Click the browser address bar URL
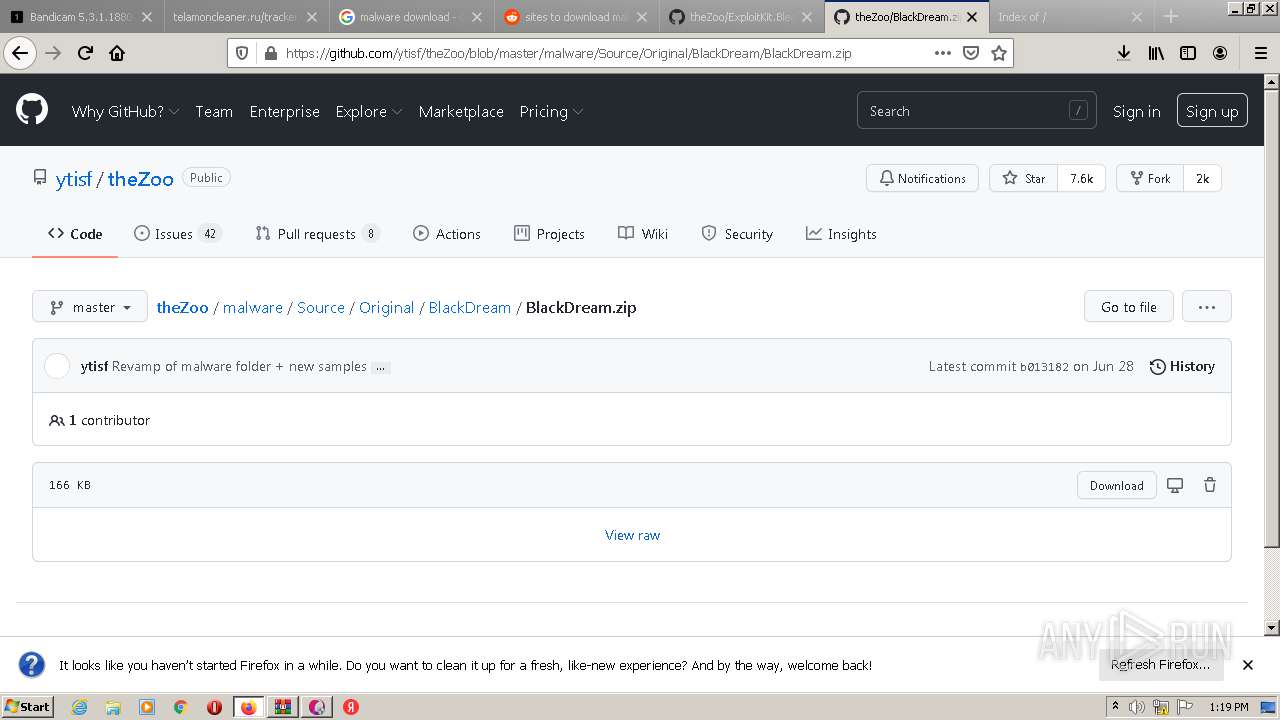 pyautogui.click(x=569, y=53)
